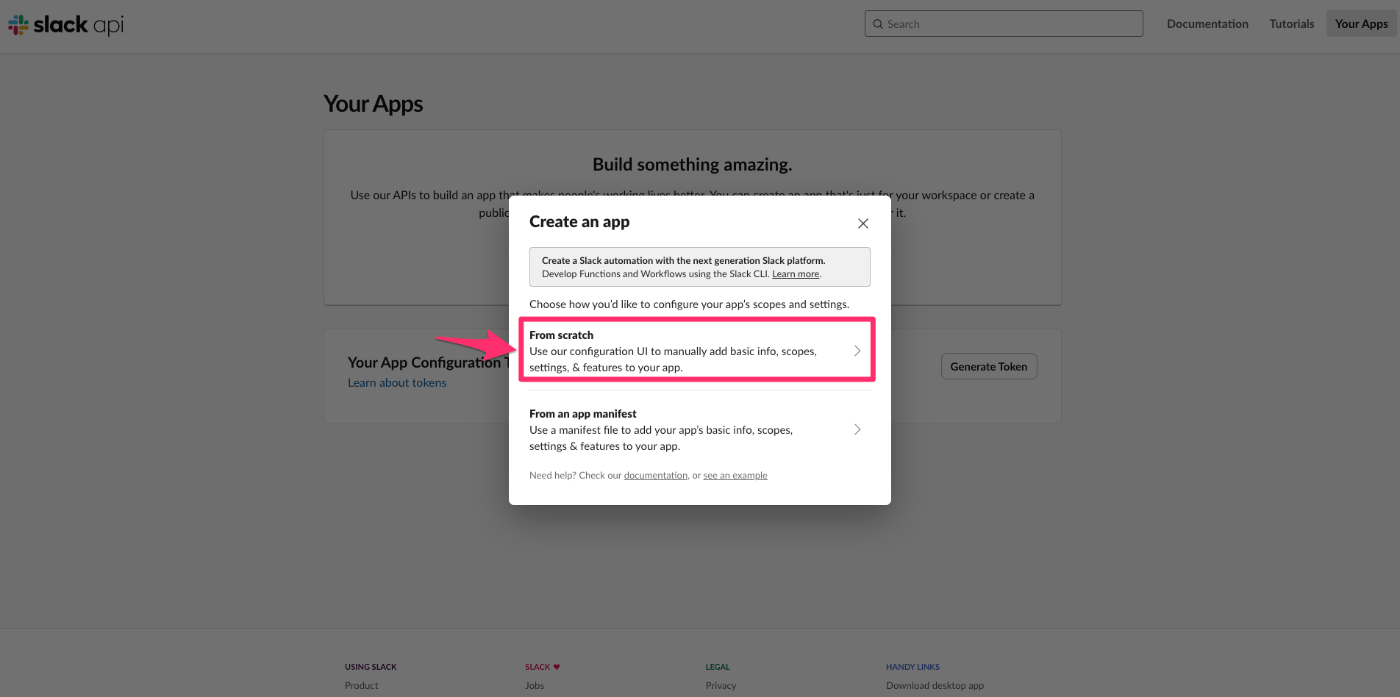This screenshot has width=1400, height=697.
Task: Click the Generate Token button
Action: (x=989, y=366)
